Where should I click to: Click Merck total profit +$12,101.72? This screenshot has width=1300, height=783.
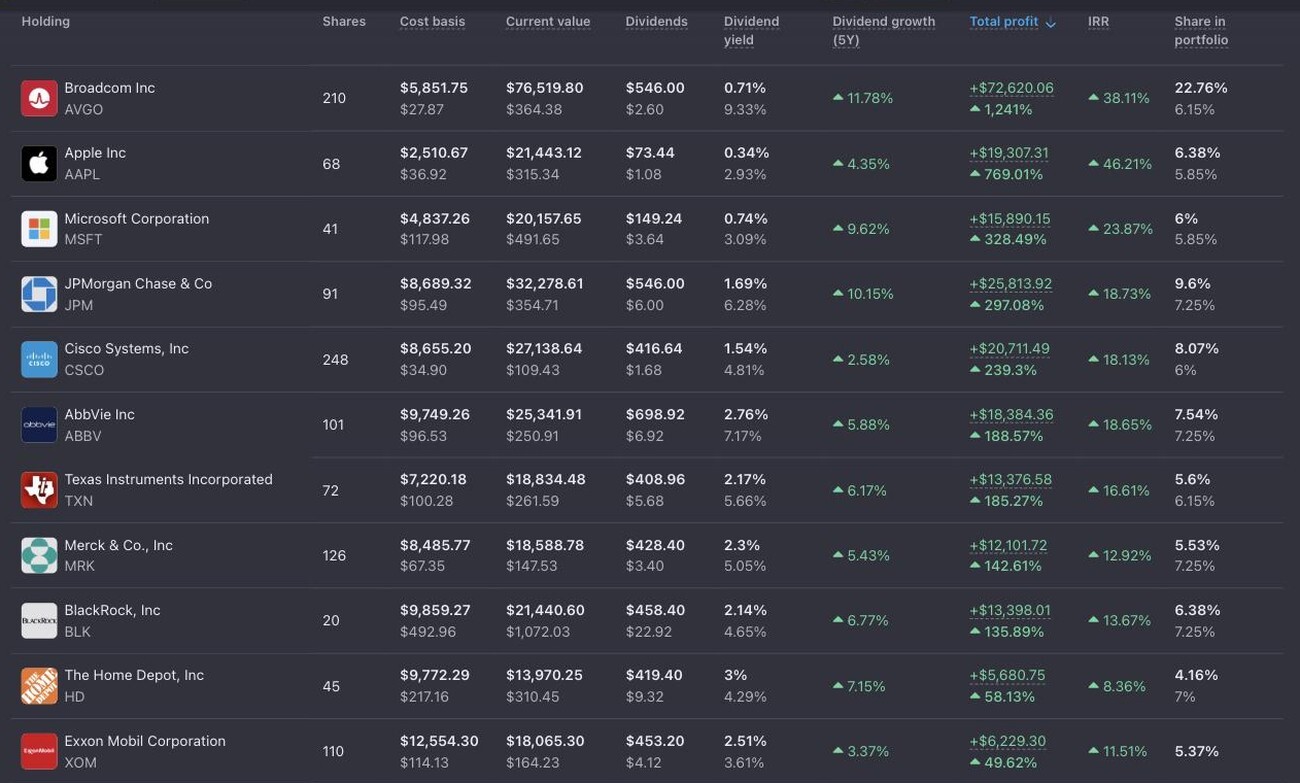click(x=1008, y=546)
